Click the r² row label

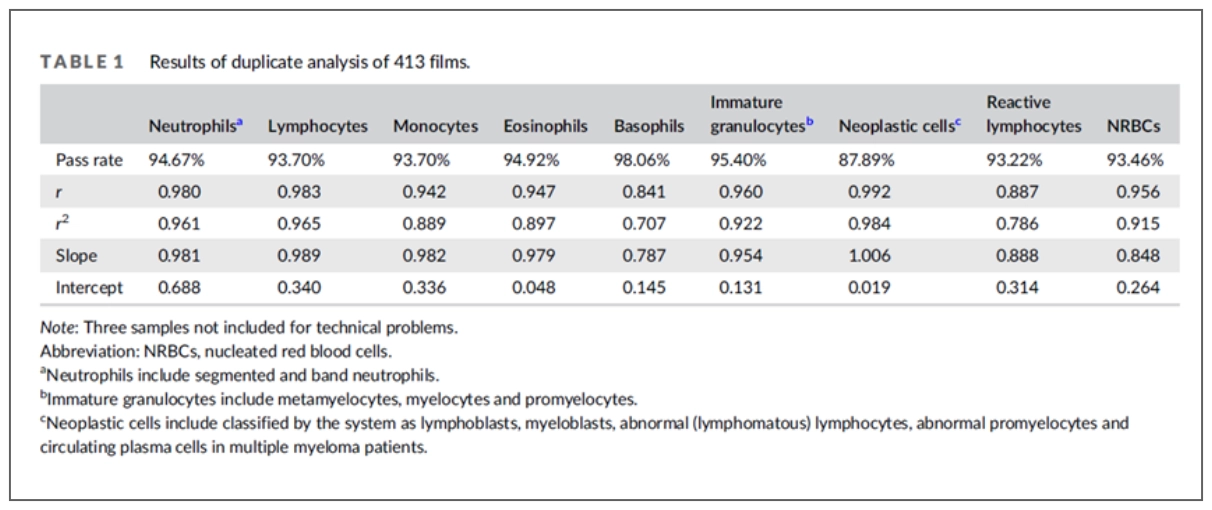(62, 223)
